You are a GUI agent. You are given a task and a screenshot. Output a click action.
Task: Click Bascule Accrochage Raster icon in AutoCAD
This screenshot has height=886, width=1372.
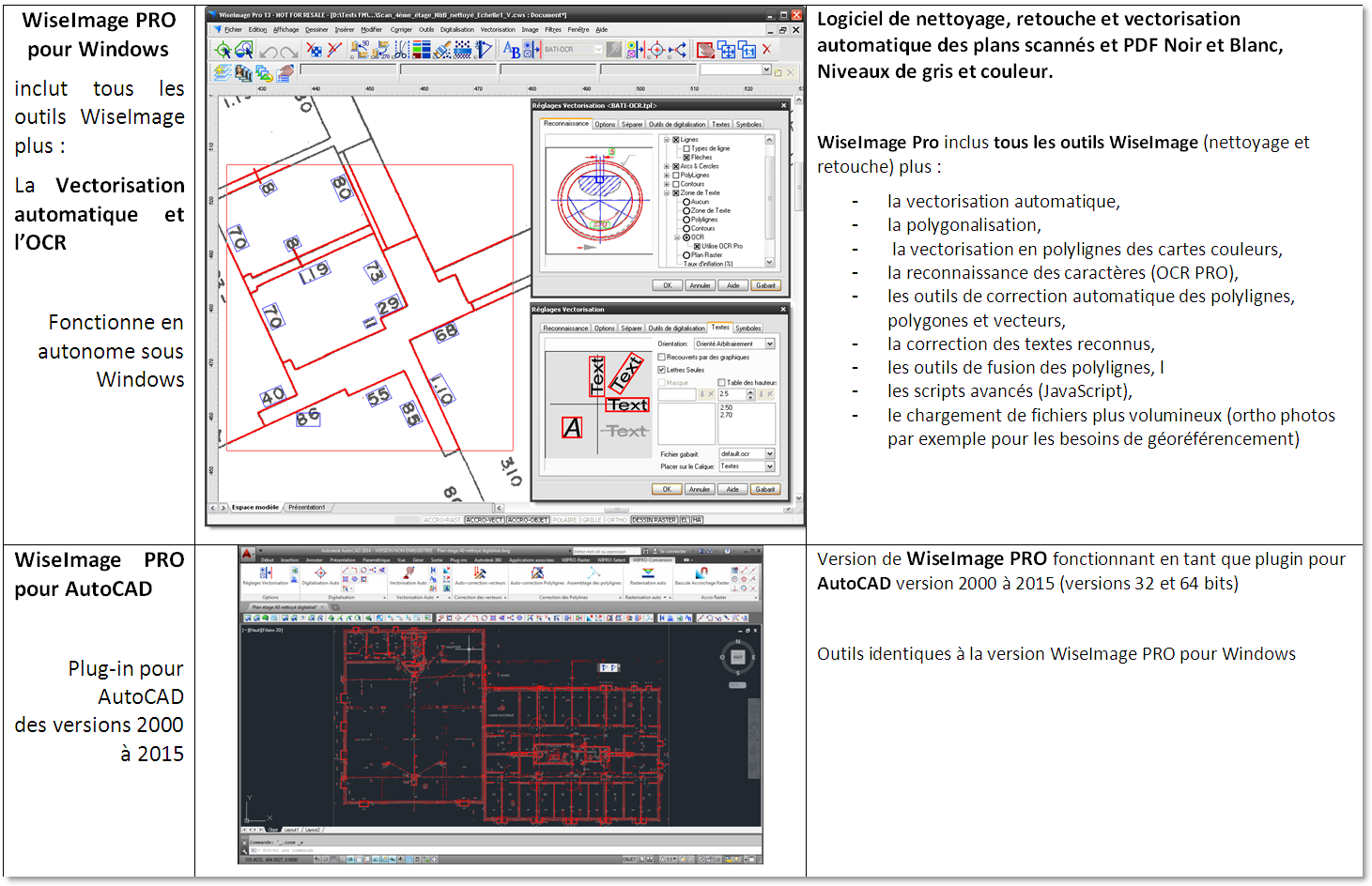(701, 573)
